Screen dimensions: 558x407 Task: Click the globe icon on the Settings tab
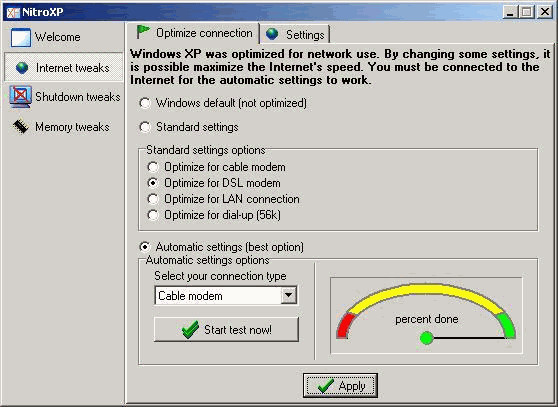click(x=272, y=34)
